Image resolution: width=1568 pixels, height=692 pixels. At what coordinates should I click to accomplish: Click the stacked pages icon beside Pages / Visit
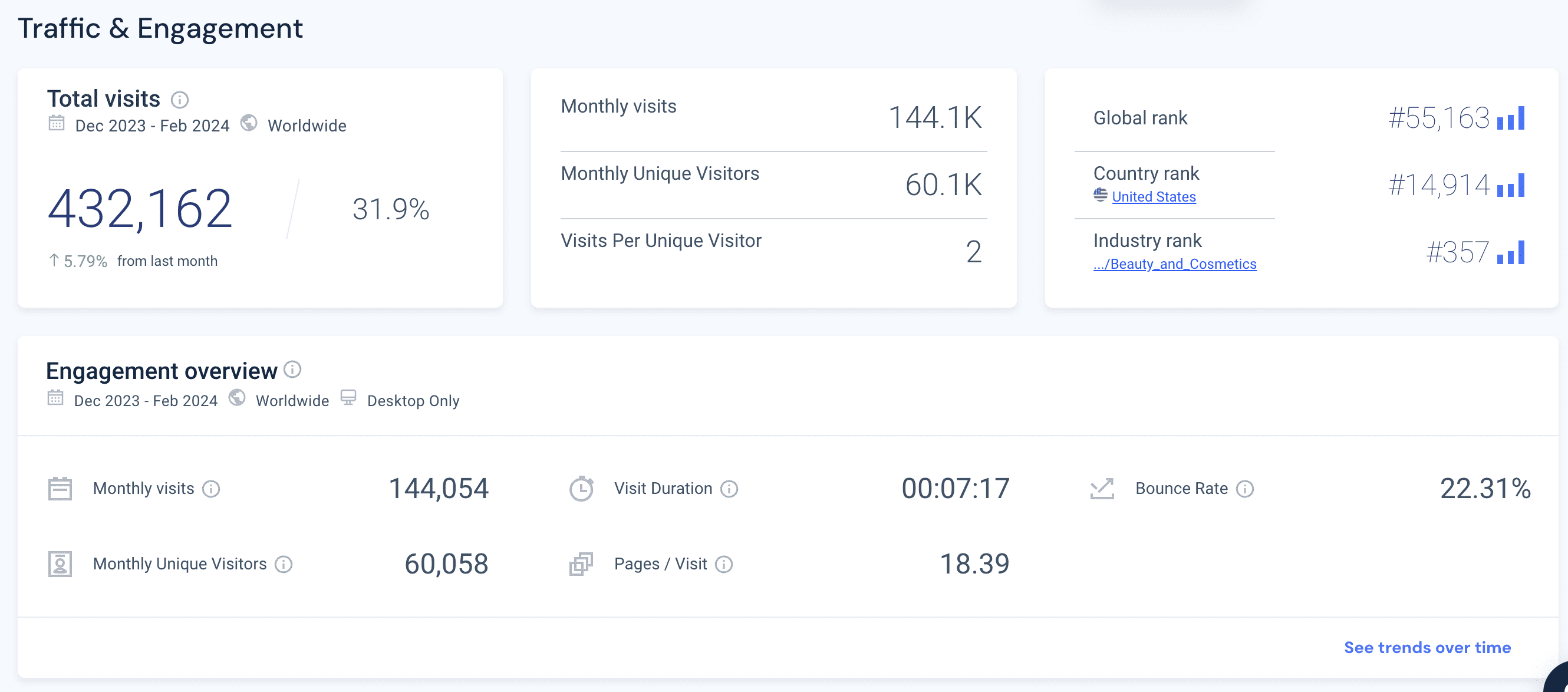point(581,564)
